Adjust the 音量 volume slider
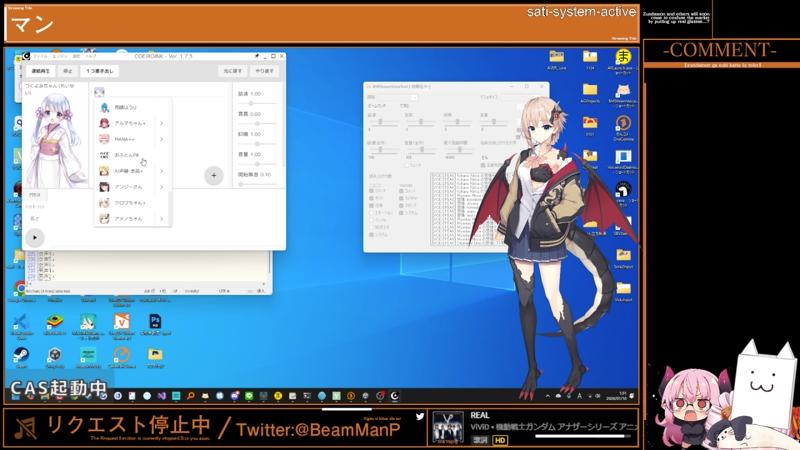 pos(257,164)
